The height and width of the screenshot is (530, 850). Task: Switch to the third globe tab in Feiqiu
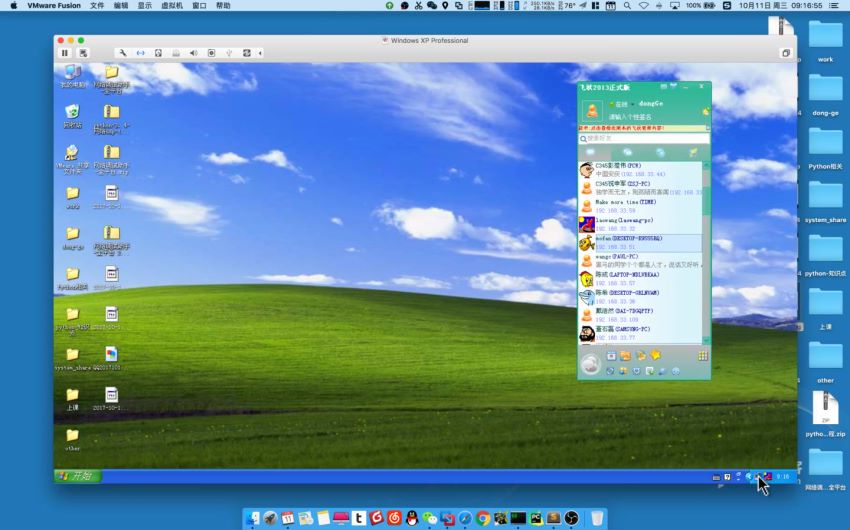[x=660, y=153]
